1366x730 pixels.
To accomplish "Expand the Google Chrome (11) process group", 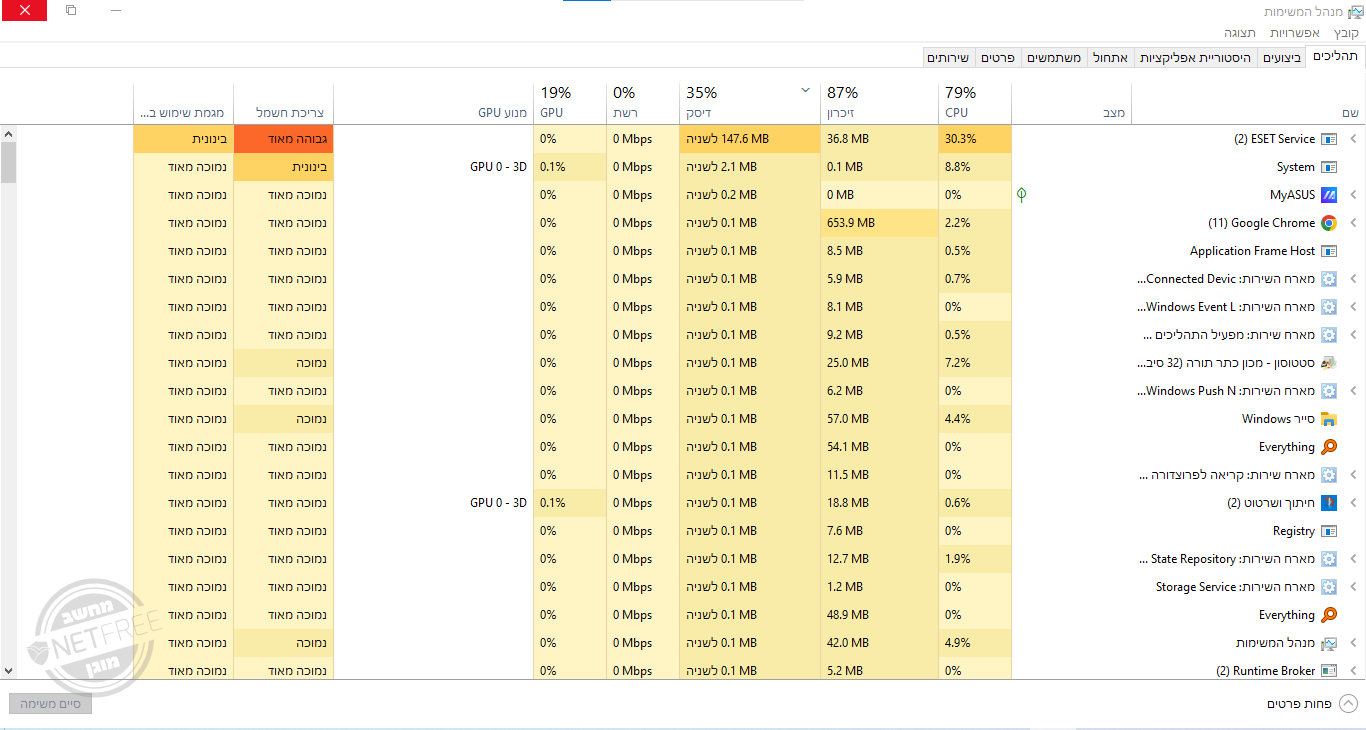I will point(1353,223).
